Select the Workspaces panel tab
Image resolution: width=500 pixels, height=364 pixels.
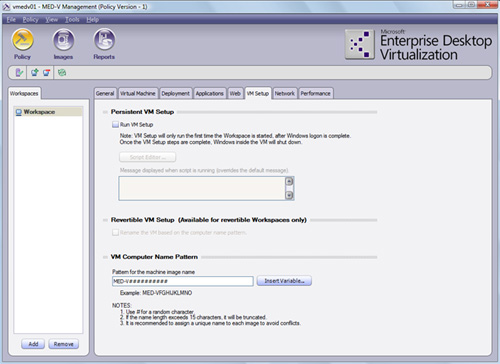click(24, 94)
